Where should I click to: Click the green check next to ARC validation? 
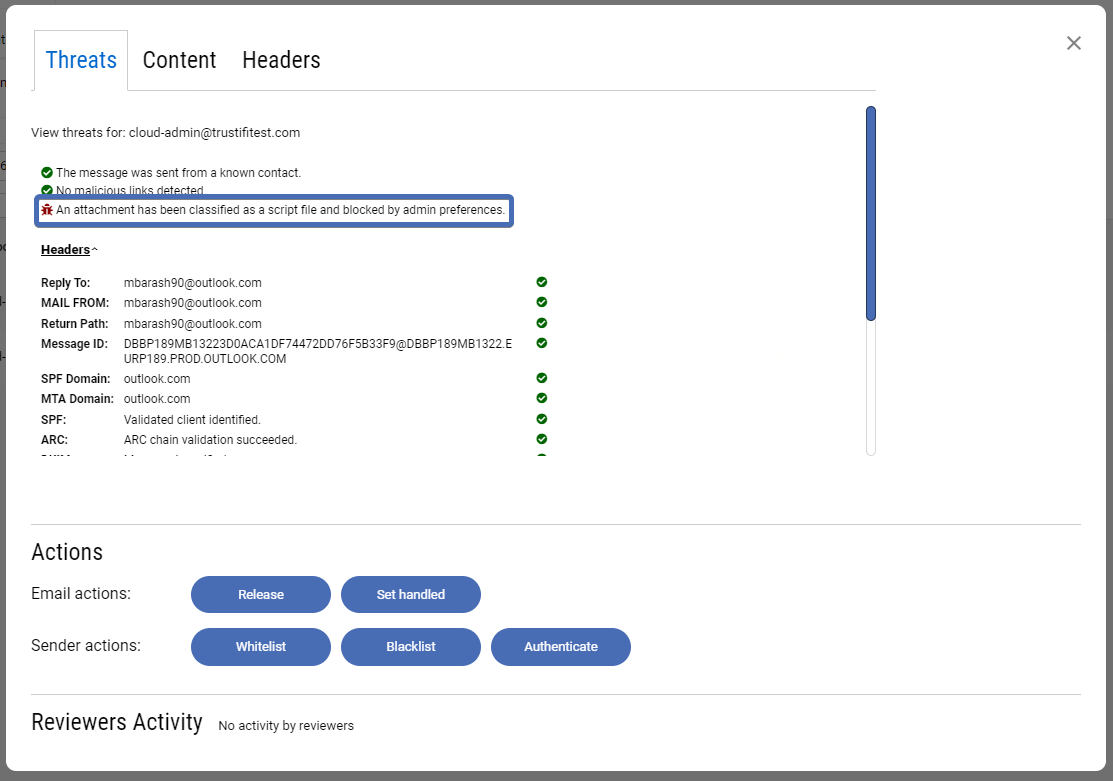(541, 439)
